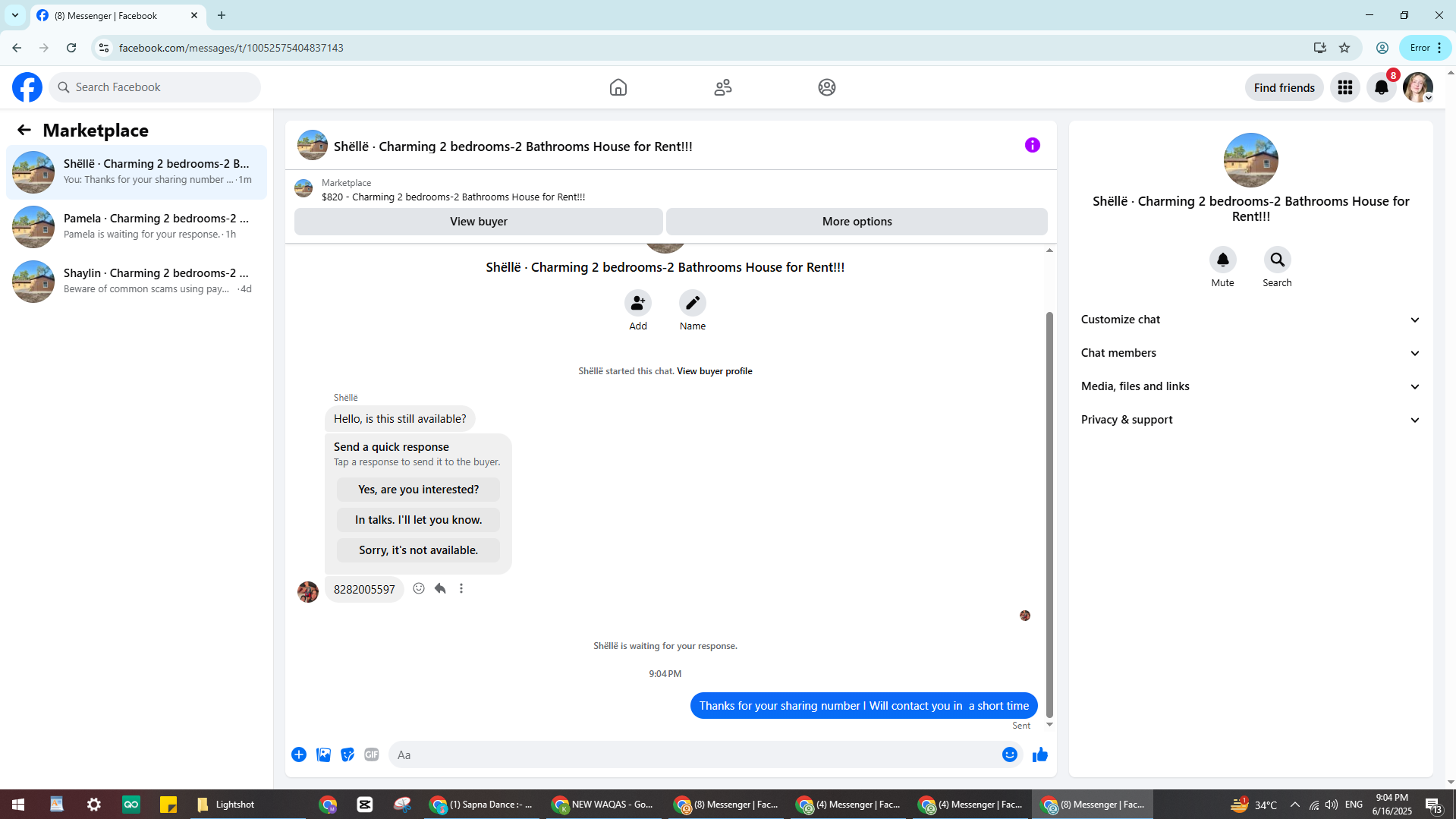Expand Chat members section
The height and width of the screenshot is (819, 1456).
(x=1251, y=353)
